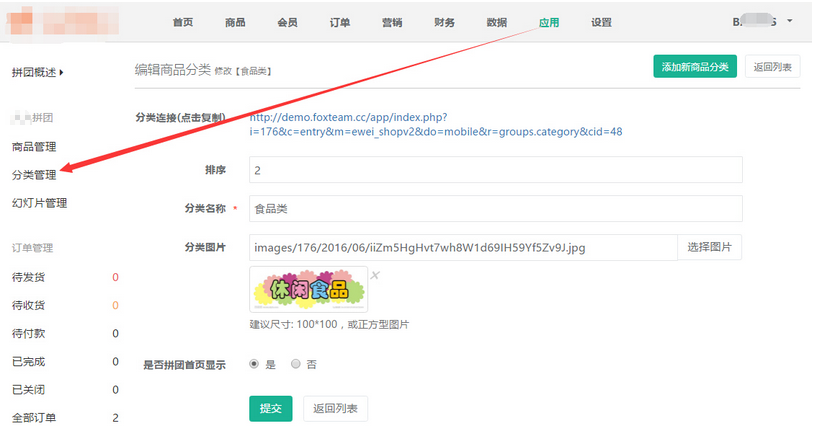The height and width of the screenshot is (438, 816).
Task: Open the 应用 top menu tab
Action: (549, 22)
